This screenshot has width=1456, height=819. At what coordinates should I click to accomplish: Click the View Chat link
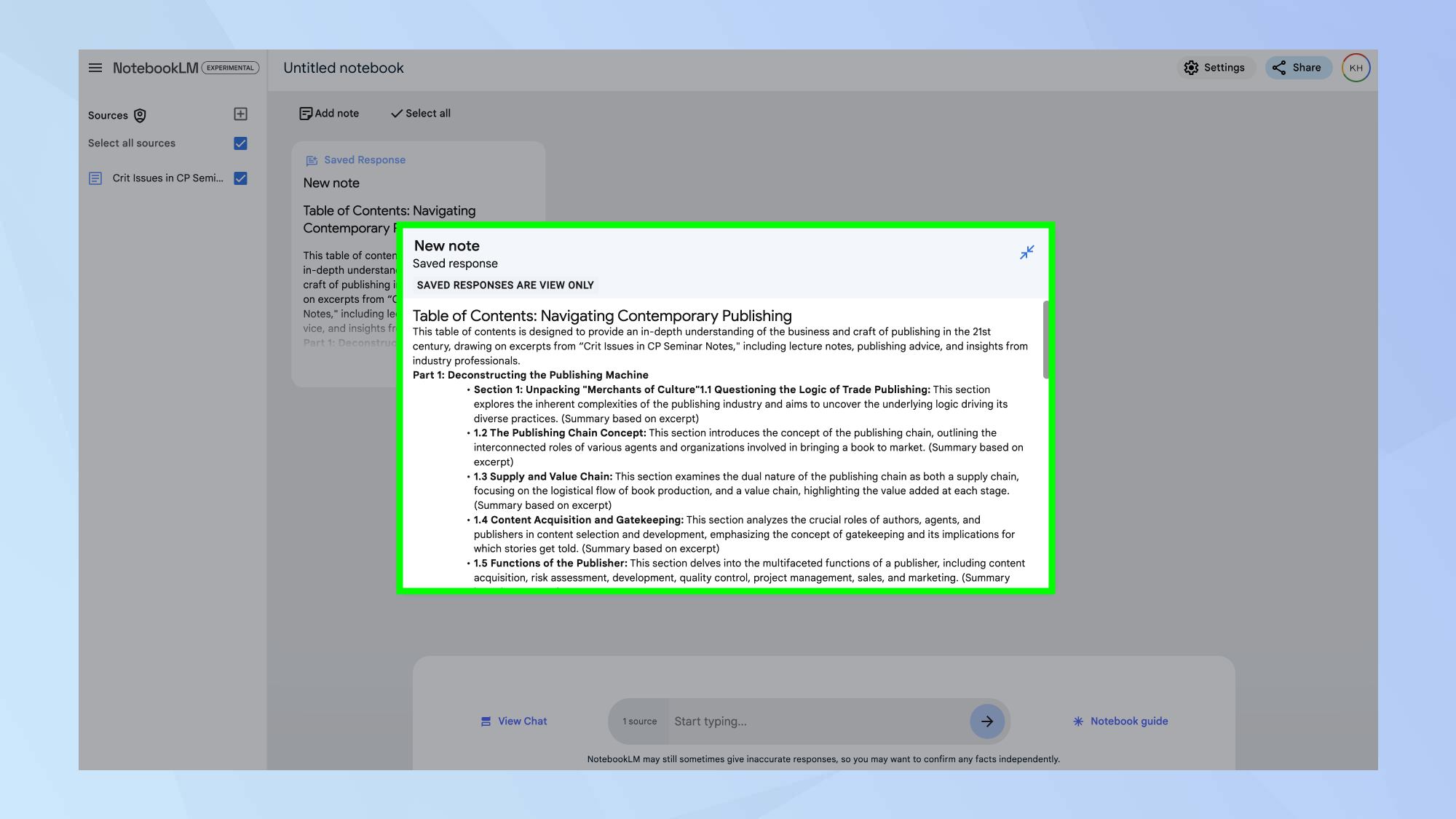[514, 721]
